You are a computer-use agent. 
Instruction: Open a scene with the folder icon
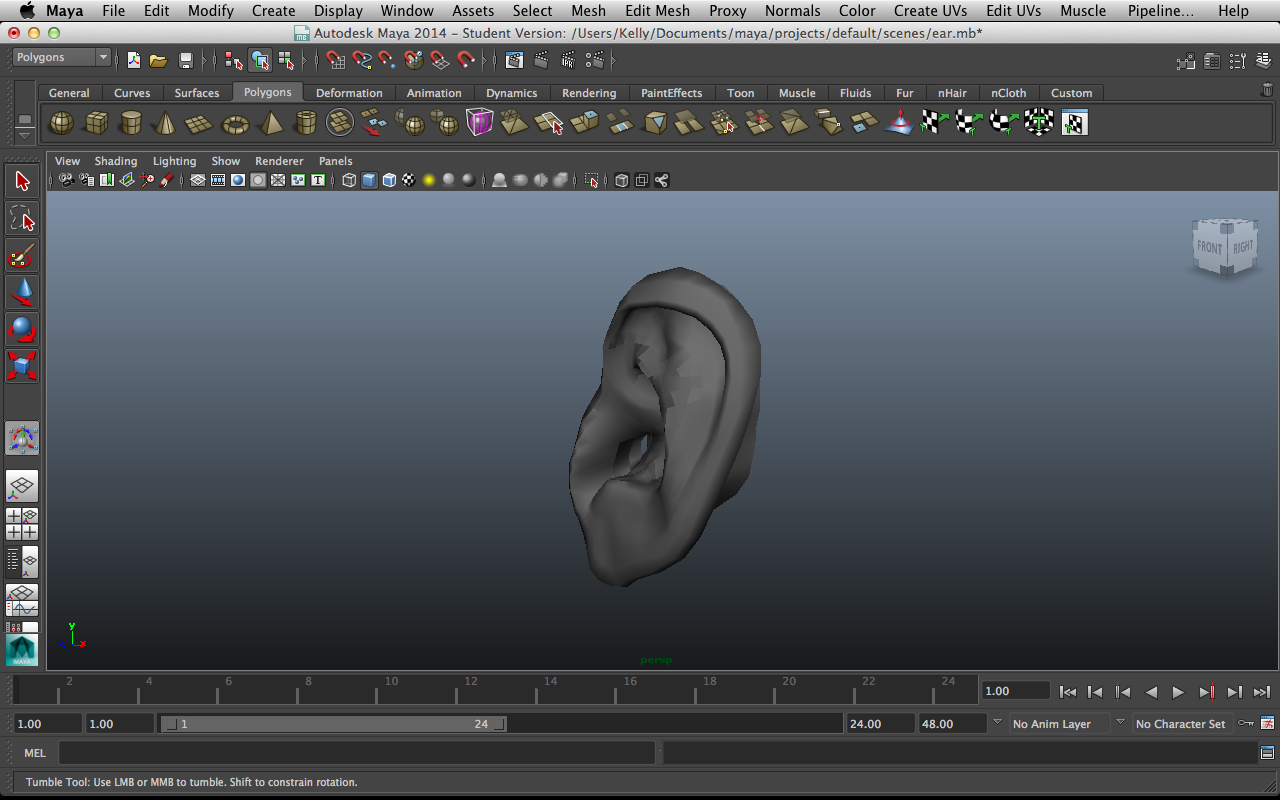click(158, 60)
